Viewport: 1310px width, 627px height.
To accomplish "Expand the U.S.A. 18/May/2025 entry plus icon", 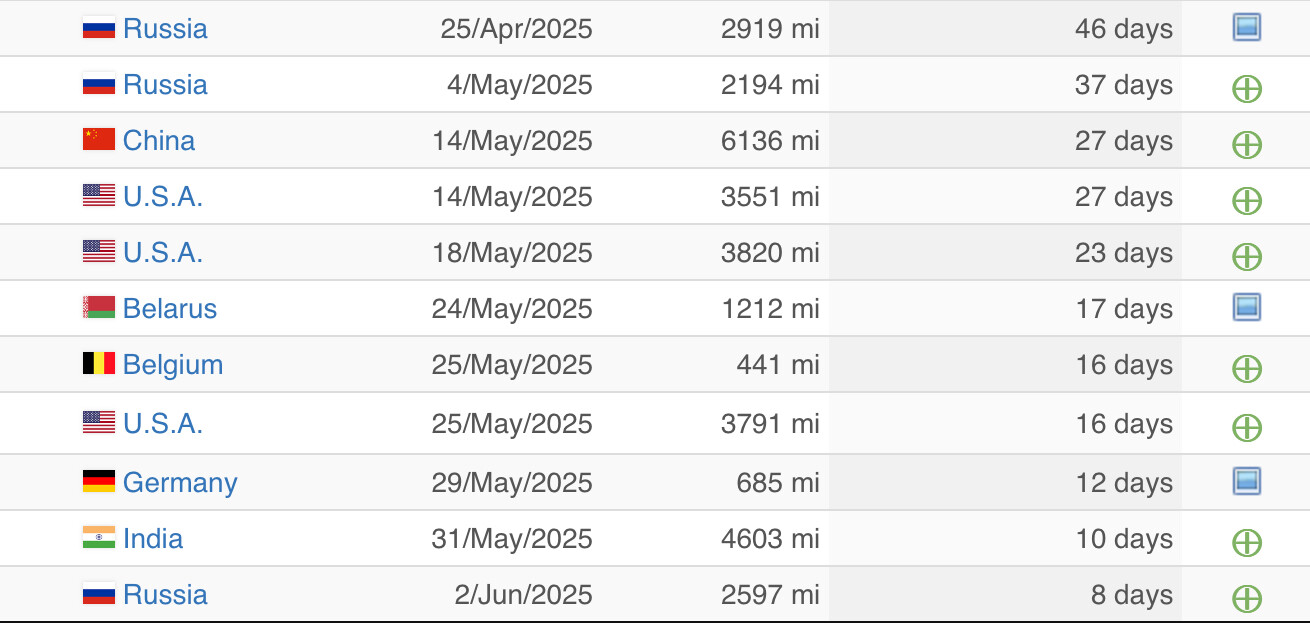I will coord(1246,257).
